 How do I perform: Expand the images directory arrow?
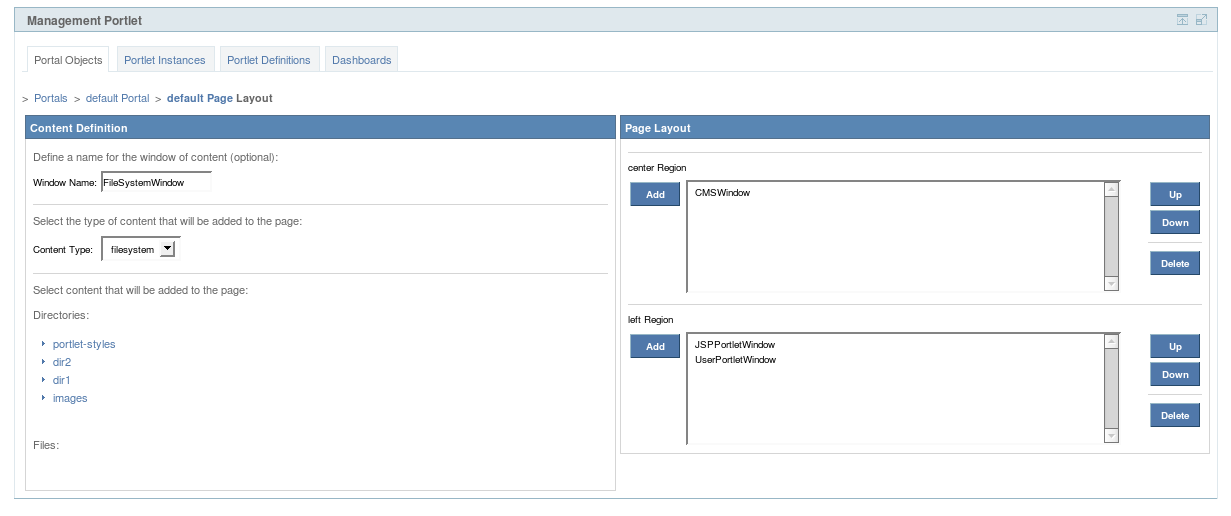(x=44, y=398)
